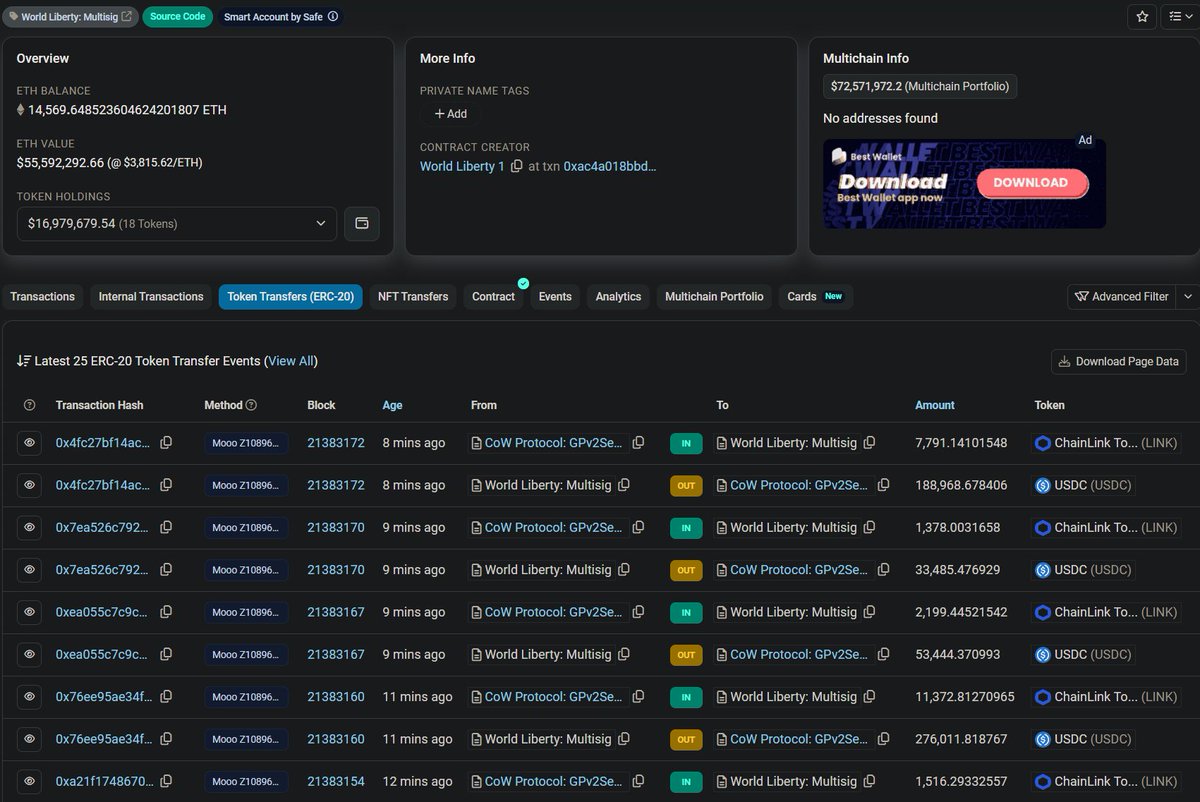The height and width of the screenshot is (802, 1200).
Task: Open View All transfers link
Action: pyautogui.click(x=291, y=361)
